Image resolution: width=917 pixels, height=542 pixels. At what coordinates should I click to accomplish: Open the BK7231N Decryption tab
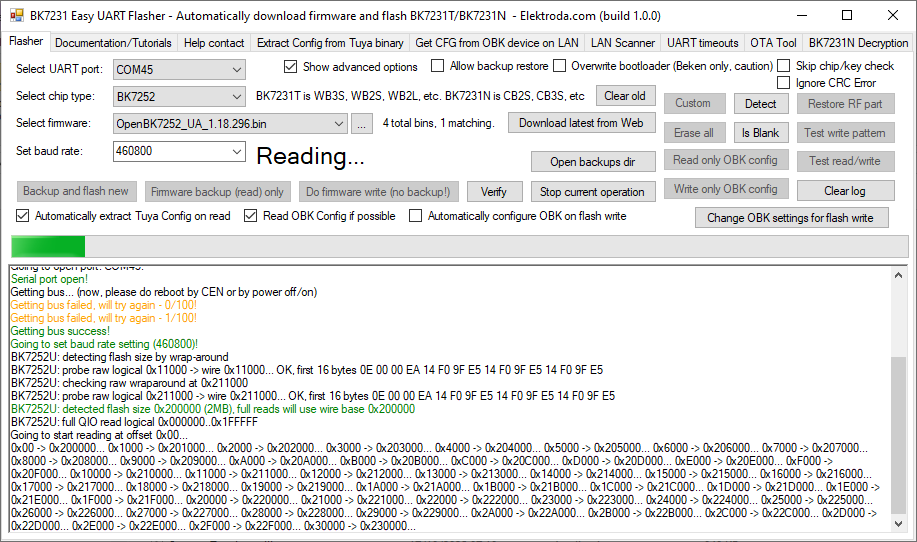coord(858,43)
